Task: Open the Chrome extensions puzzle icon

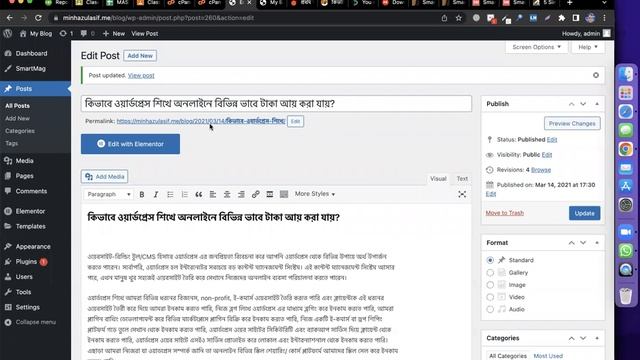Action: tap(562, 18)
